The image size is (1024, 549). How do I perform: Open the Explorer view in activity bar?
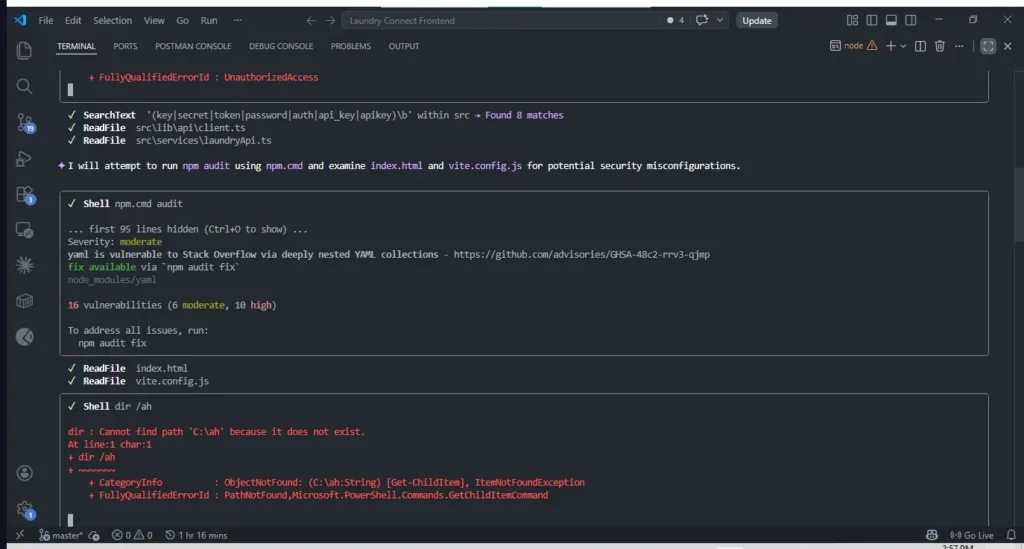[24, 50]
